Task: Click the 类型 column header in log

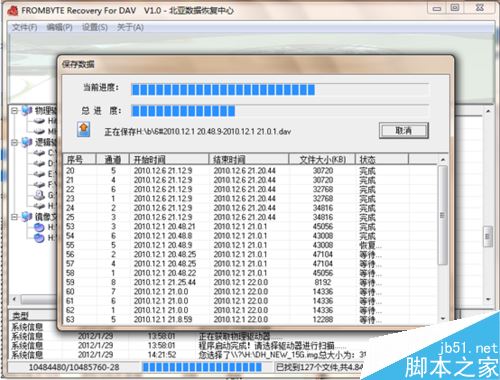Action: 33,315
